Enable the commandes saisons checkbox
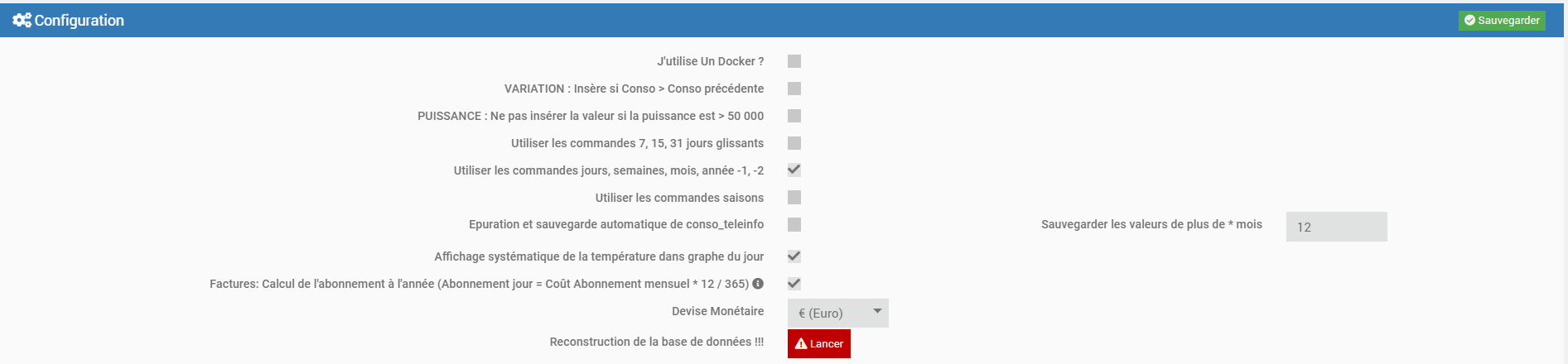The height and width of the screenshot is (364, 1568). coord(794,198)
